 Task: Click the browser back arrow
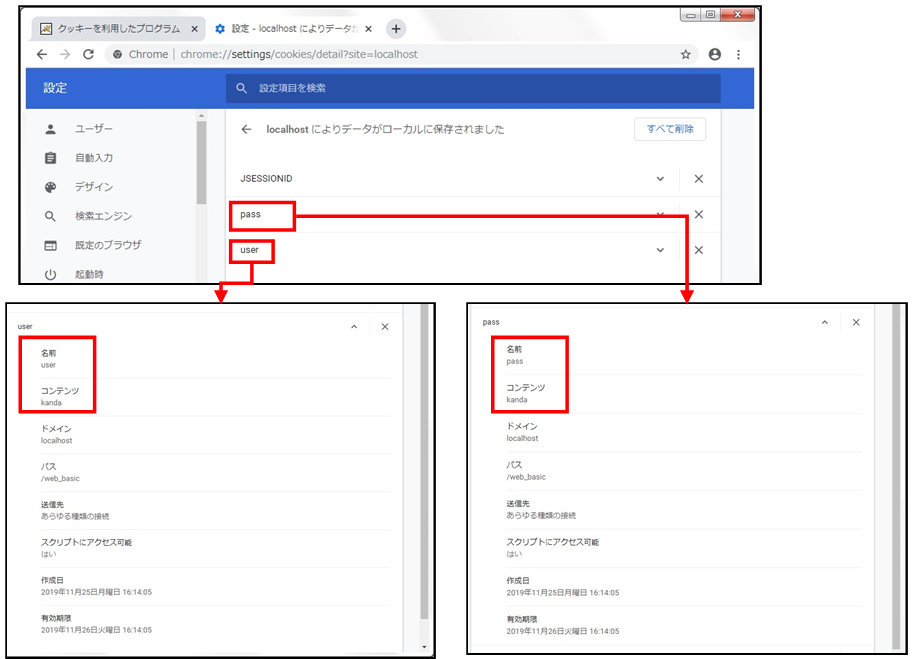(41, 54)
